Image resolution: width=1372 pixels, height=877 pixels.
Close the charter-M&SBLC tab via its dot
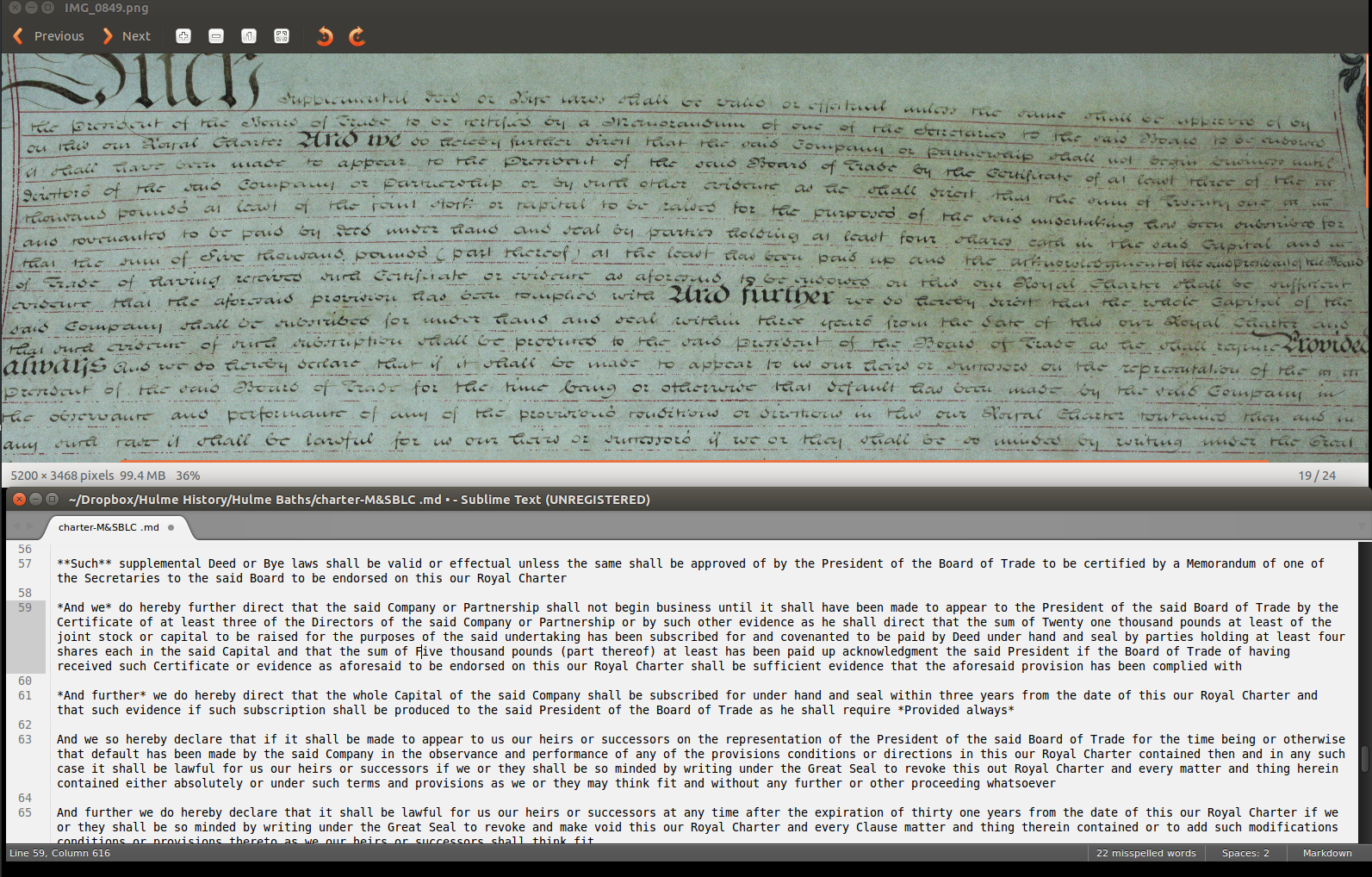(171, 527)
